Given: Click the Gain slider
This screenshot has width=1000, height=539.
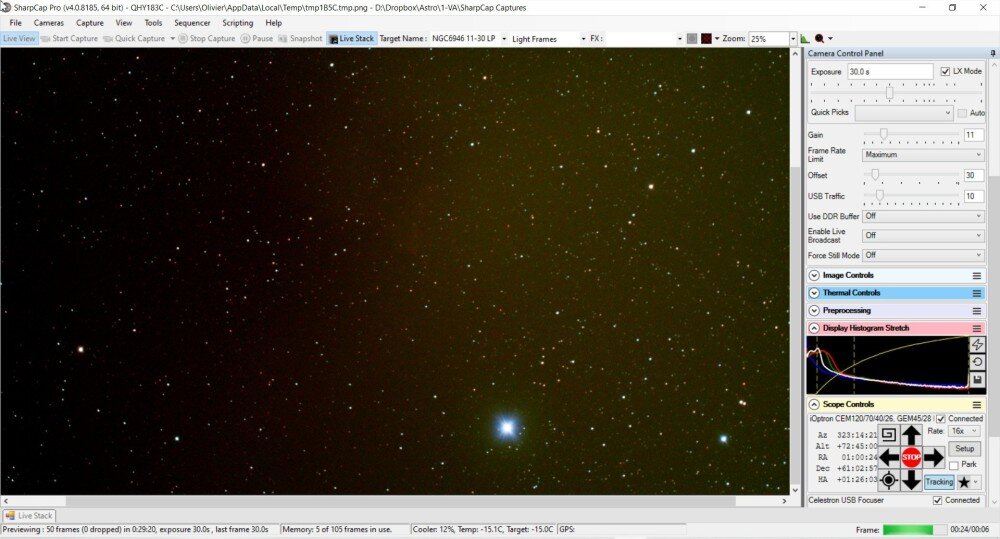Looking at the screenshot, I should point(911,135).
